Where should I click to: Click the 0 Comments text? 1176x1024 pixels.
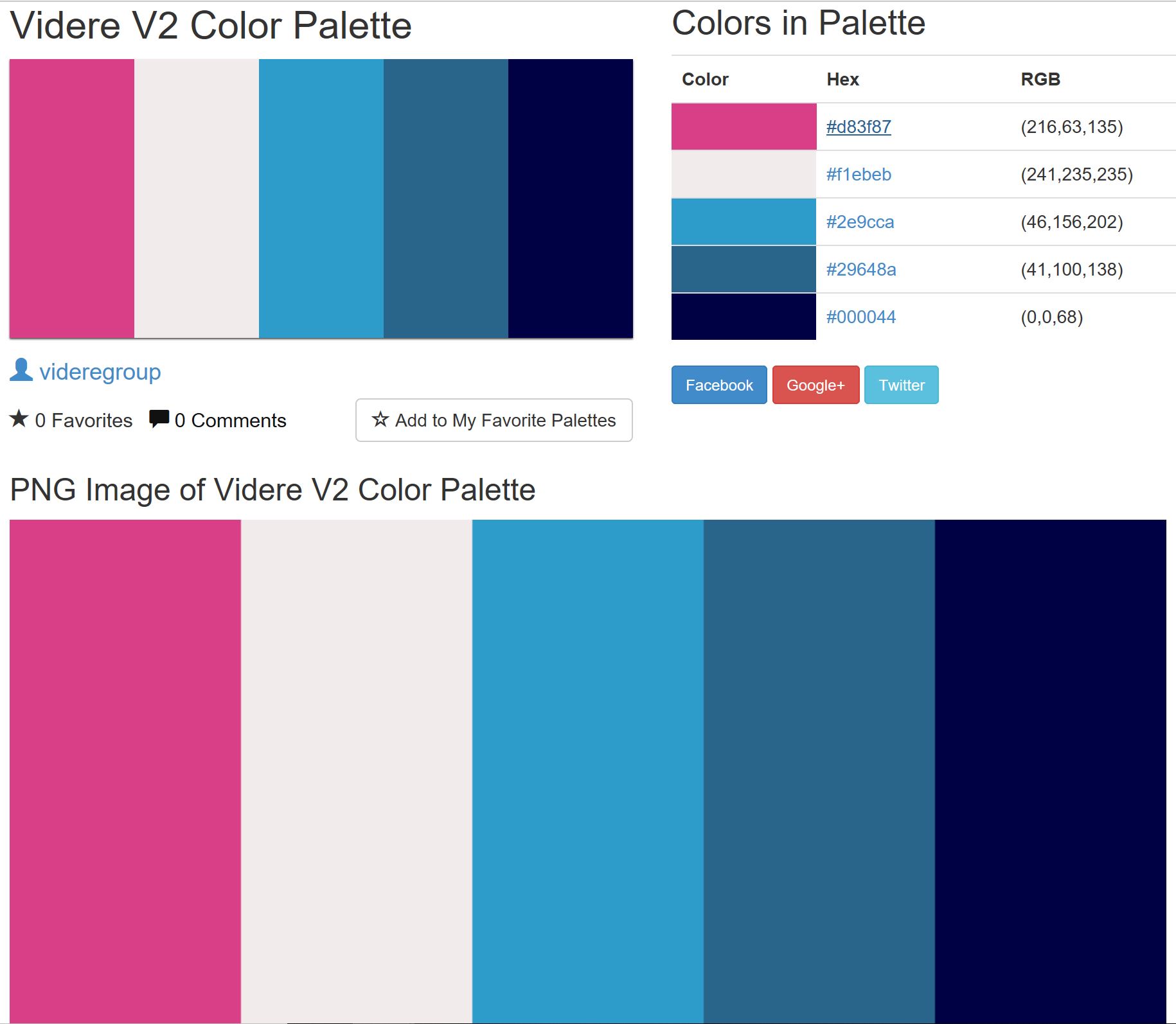tap(230, 420)
